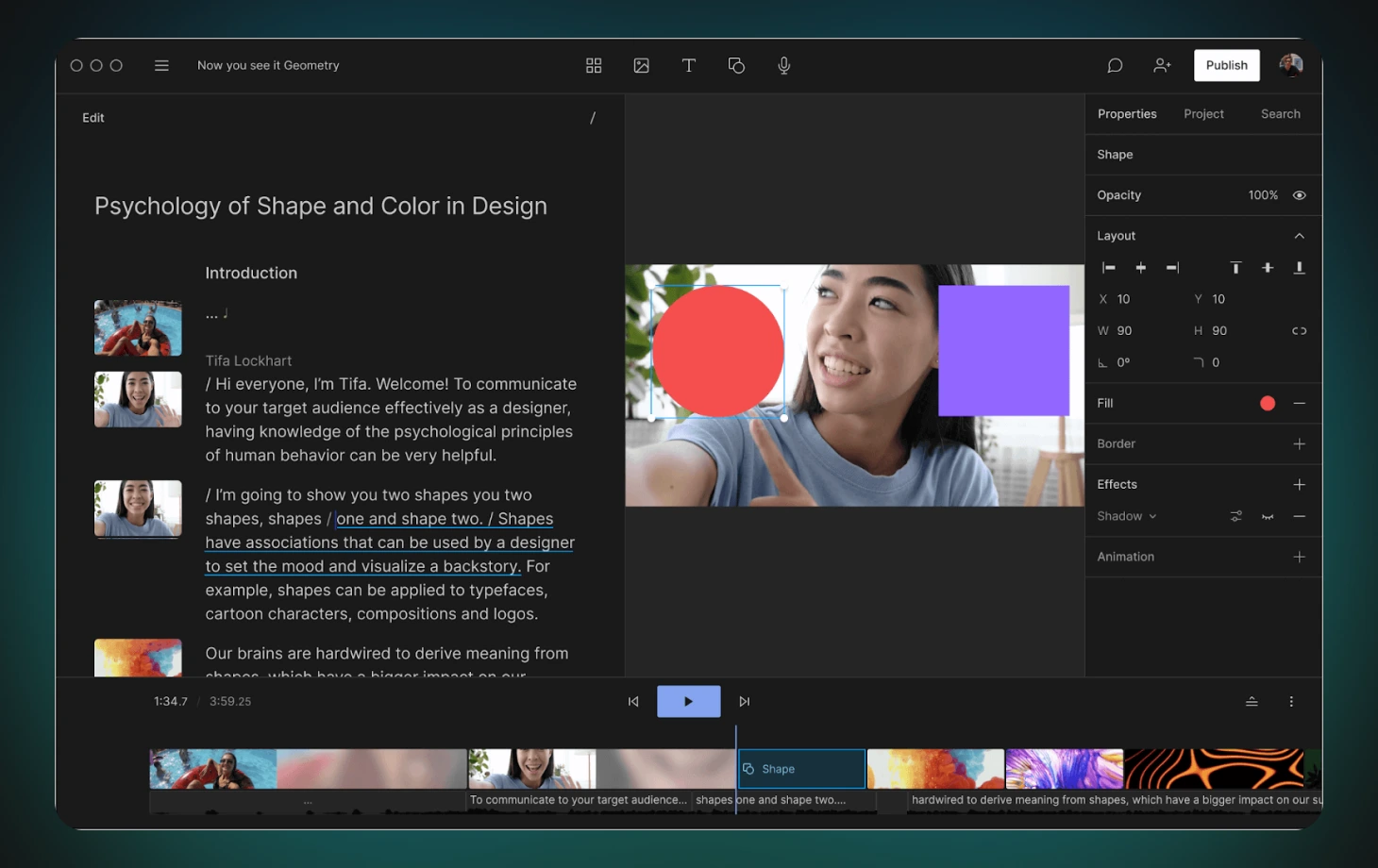Select the red circle on canvas
This screenshot has width=1378, height=868.
[718, 351]
